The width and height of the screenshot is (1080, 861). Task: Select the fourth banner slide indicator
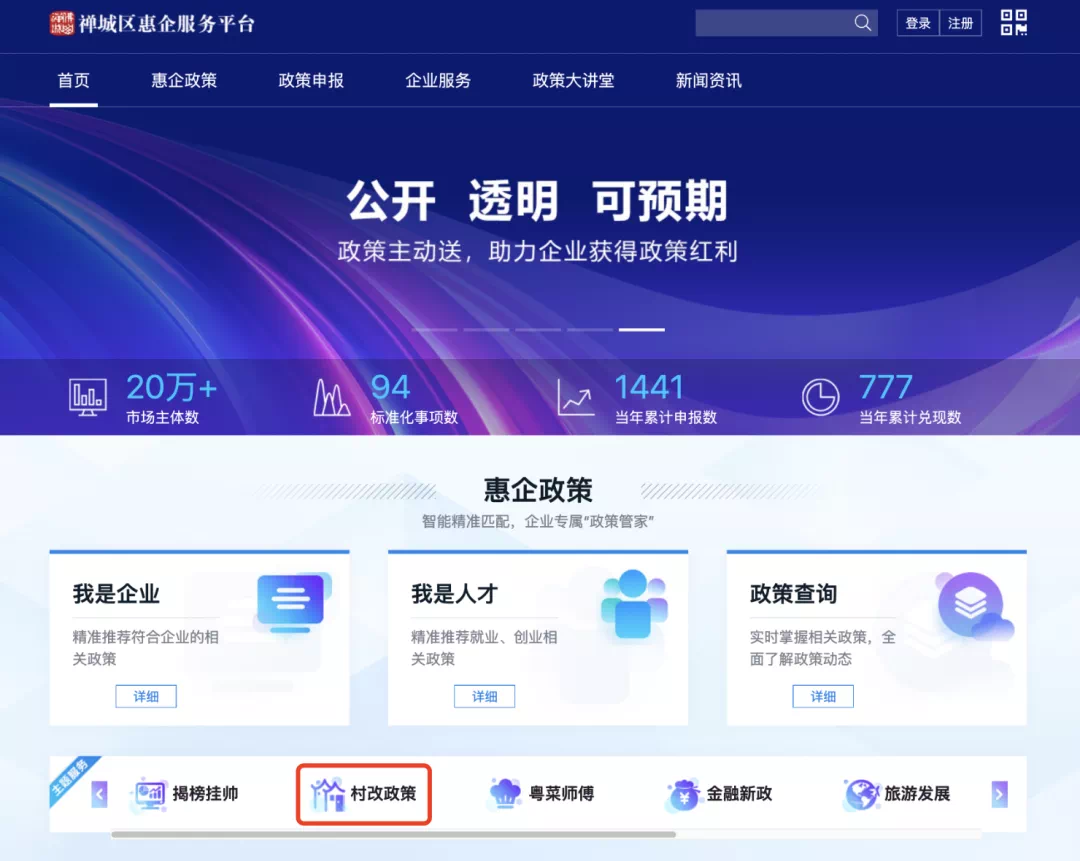coord(590,330)
